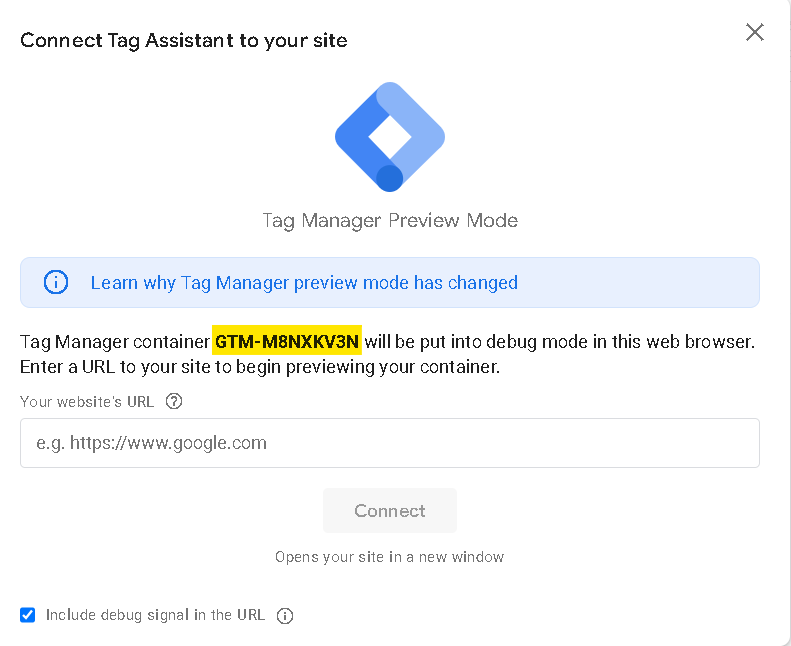Click the info icon next to debug signal option
Viewport: 791px width, 646px height.
point(285,615)
